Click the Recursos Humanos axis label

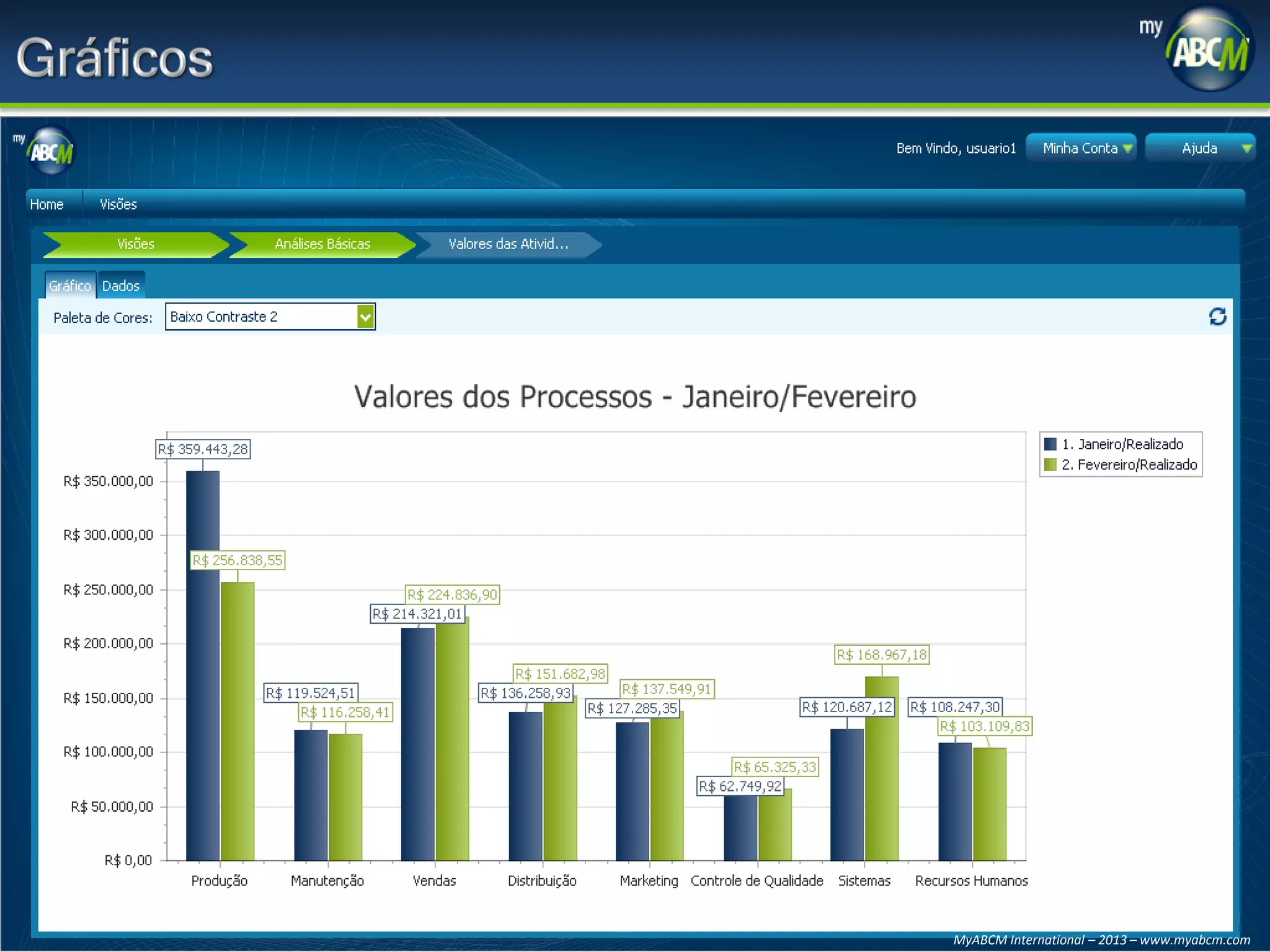click(971, 881)
